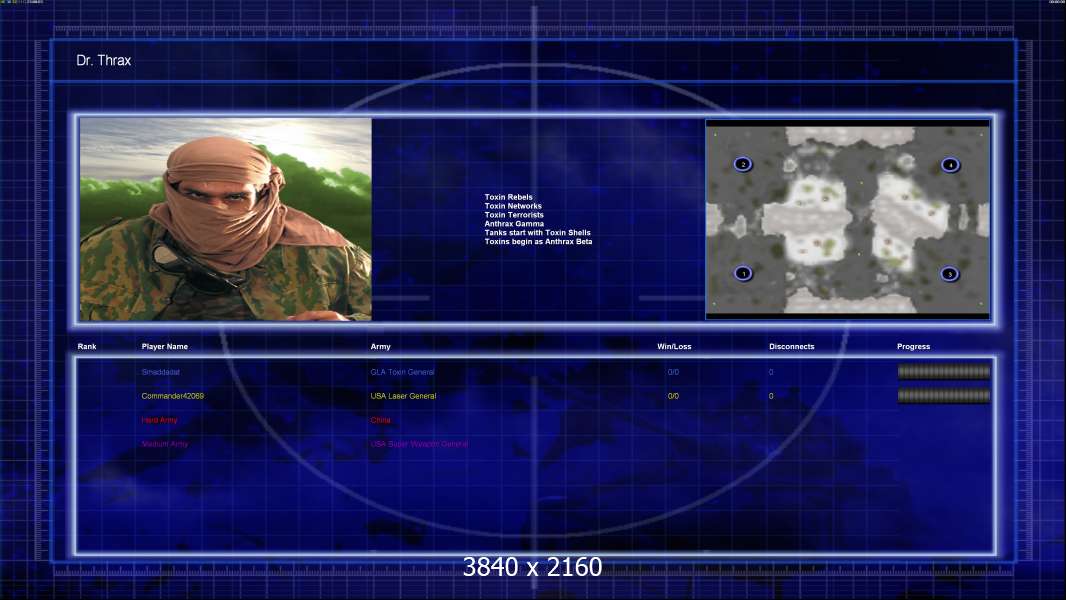Image resolution: width=1066 pixels, height=600 pixels.
Task: Click the Army column header
Action: [381, 347]
